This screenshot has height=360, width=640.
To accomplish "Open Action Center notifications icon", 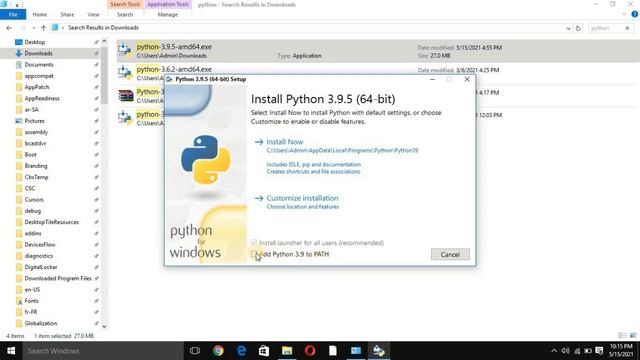I will (599, 351).
